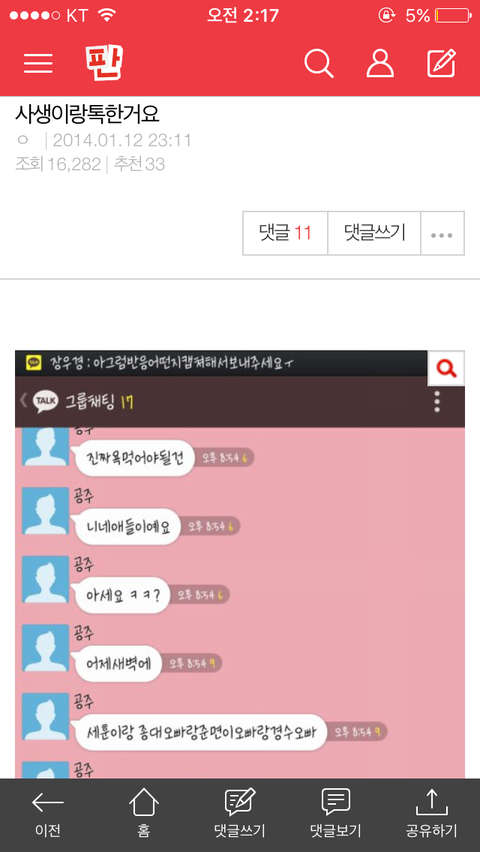The width and height of the screenshot is (480, 852).
Task: Tap the 댓글쓰기 button below post info
Action: (x=375, y=233)
